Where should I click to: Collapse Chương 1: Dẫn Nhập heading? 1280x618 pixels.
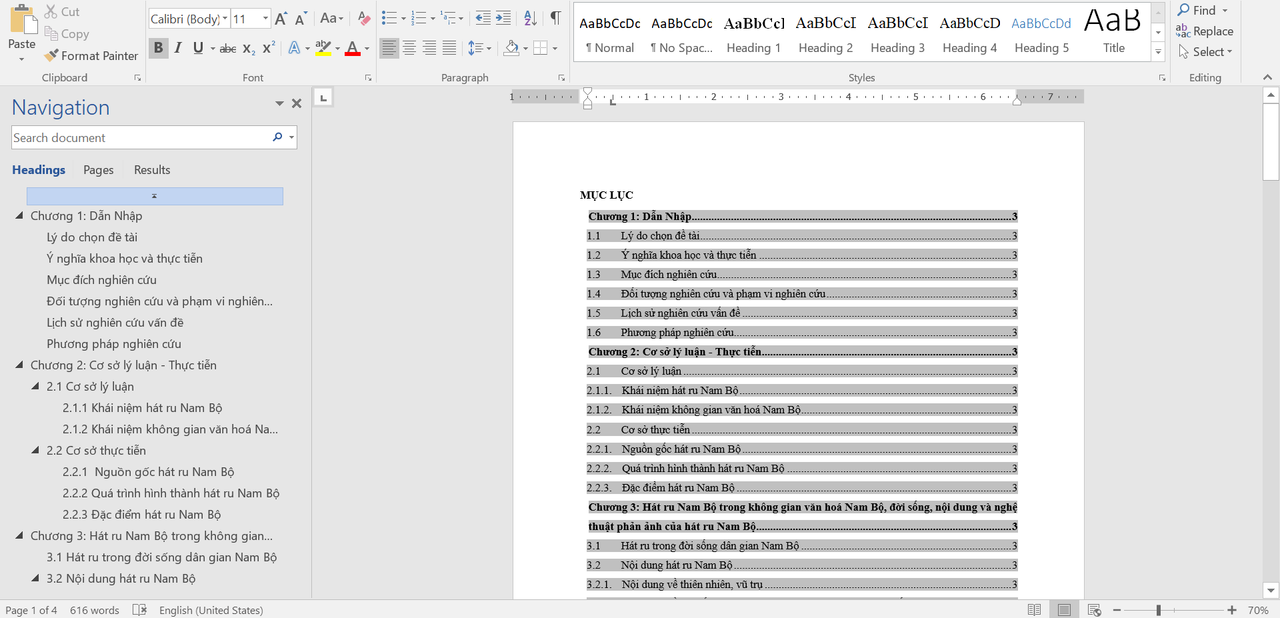pos(20,216)
